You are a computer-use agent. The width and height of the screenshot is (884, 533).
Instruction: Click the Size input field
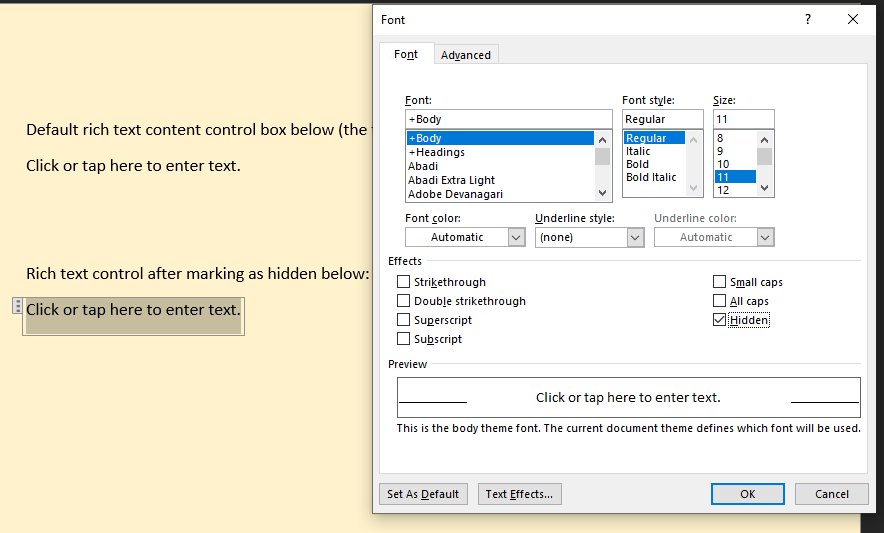(744, 119)
